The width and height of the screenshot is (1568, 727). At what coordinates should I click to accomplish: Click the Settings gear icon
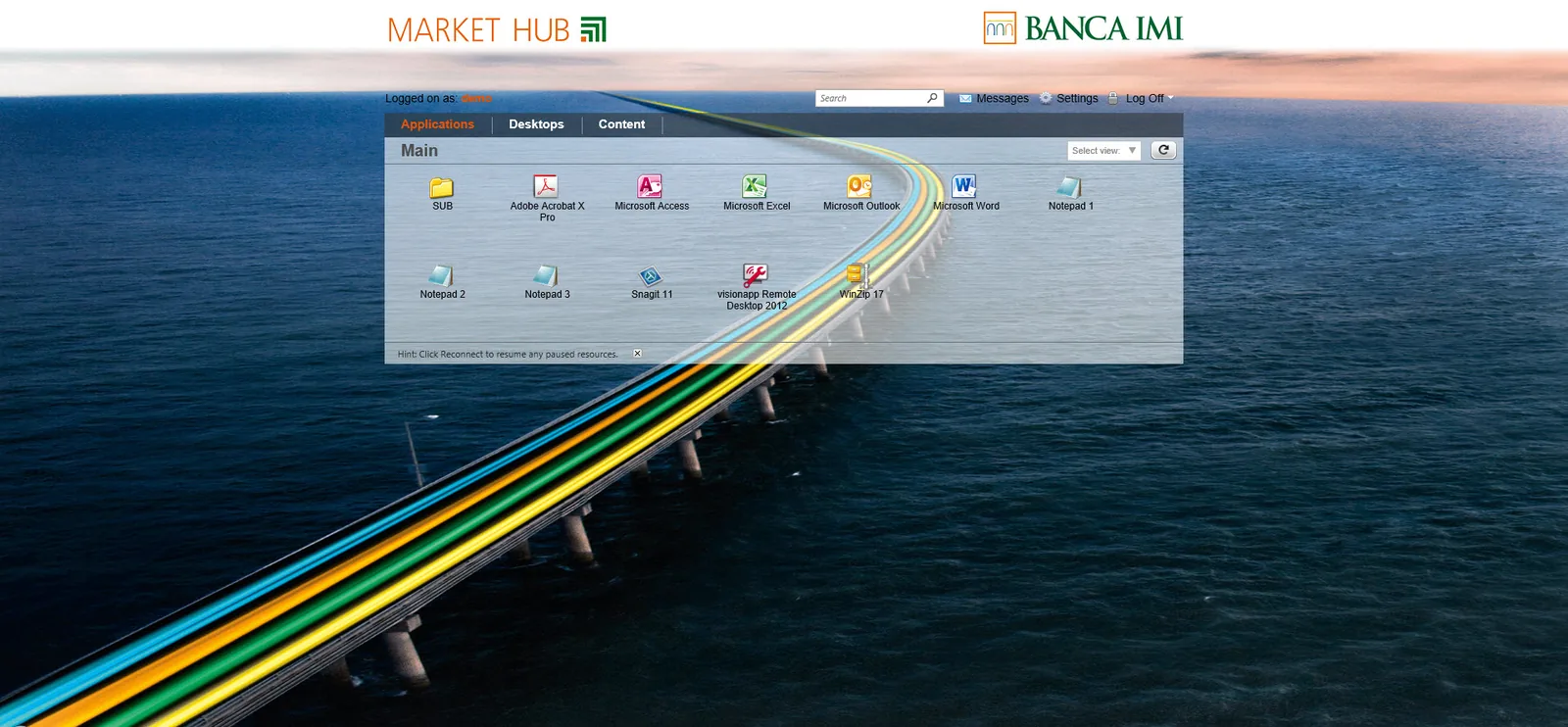pos(1046,98)
